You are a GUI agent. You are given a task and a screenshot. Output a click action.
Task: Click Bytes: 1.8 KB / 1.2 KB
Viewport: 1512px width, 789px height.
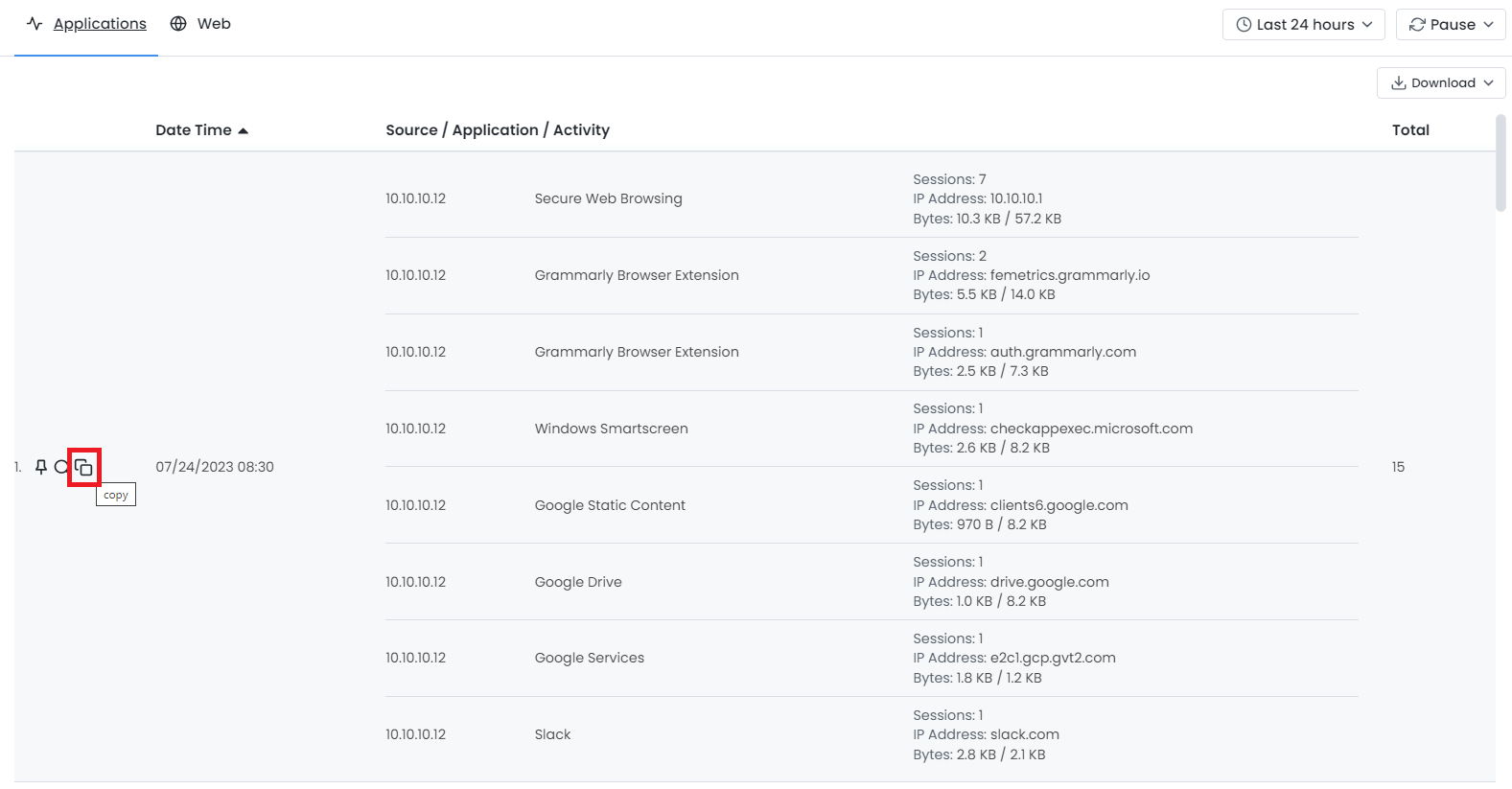click(978, 678)
